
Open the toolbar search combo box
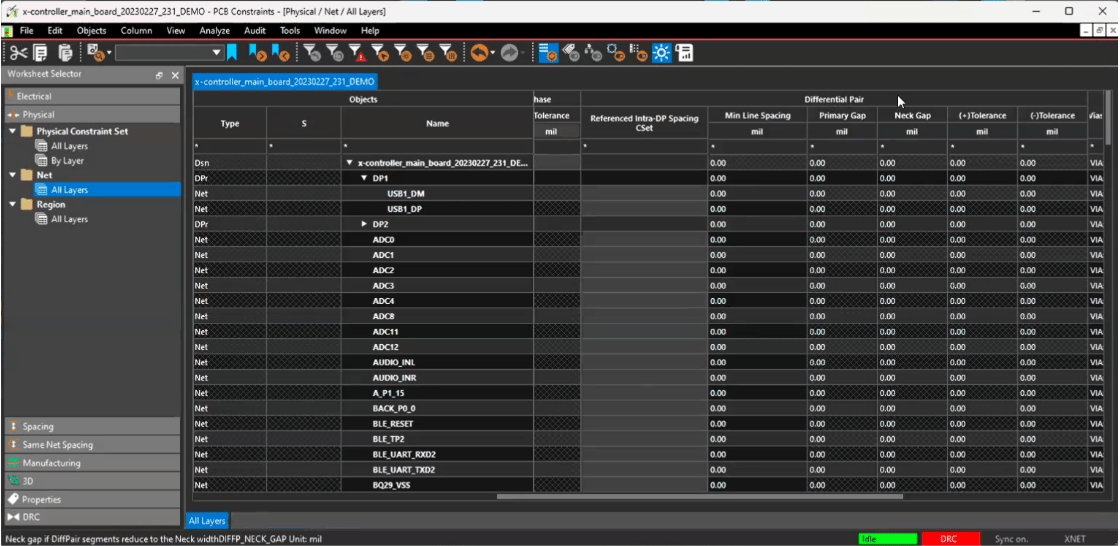[x=169, y=53]
